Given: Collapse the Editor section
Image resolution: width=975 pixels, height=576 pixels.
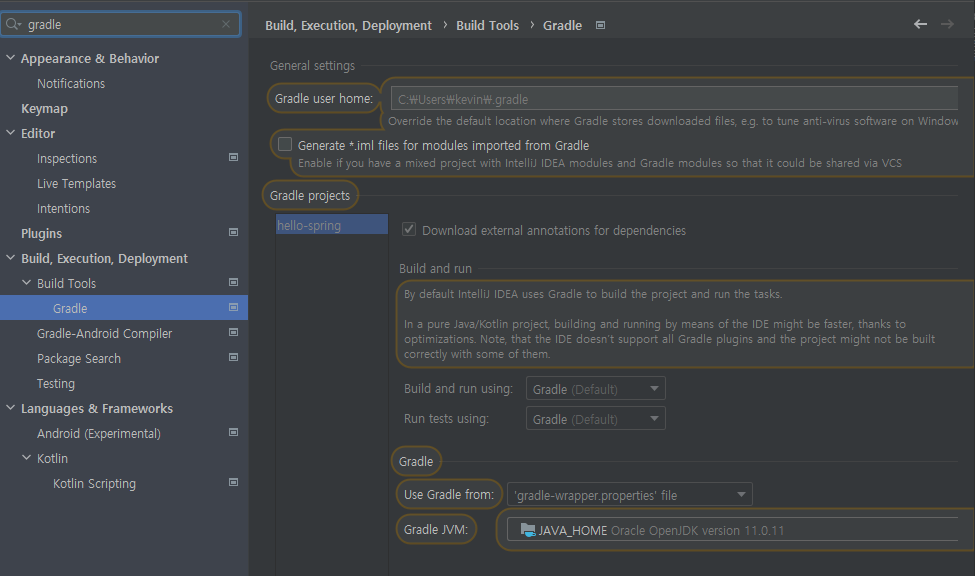Looking at the screenshot, I should coord(11,132).
